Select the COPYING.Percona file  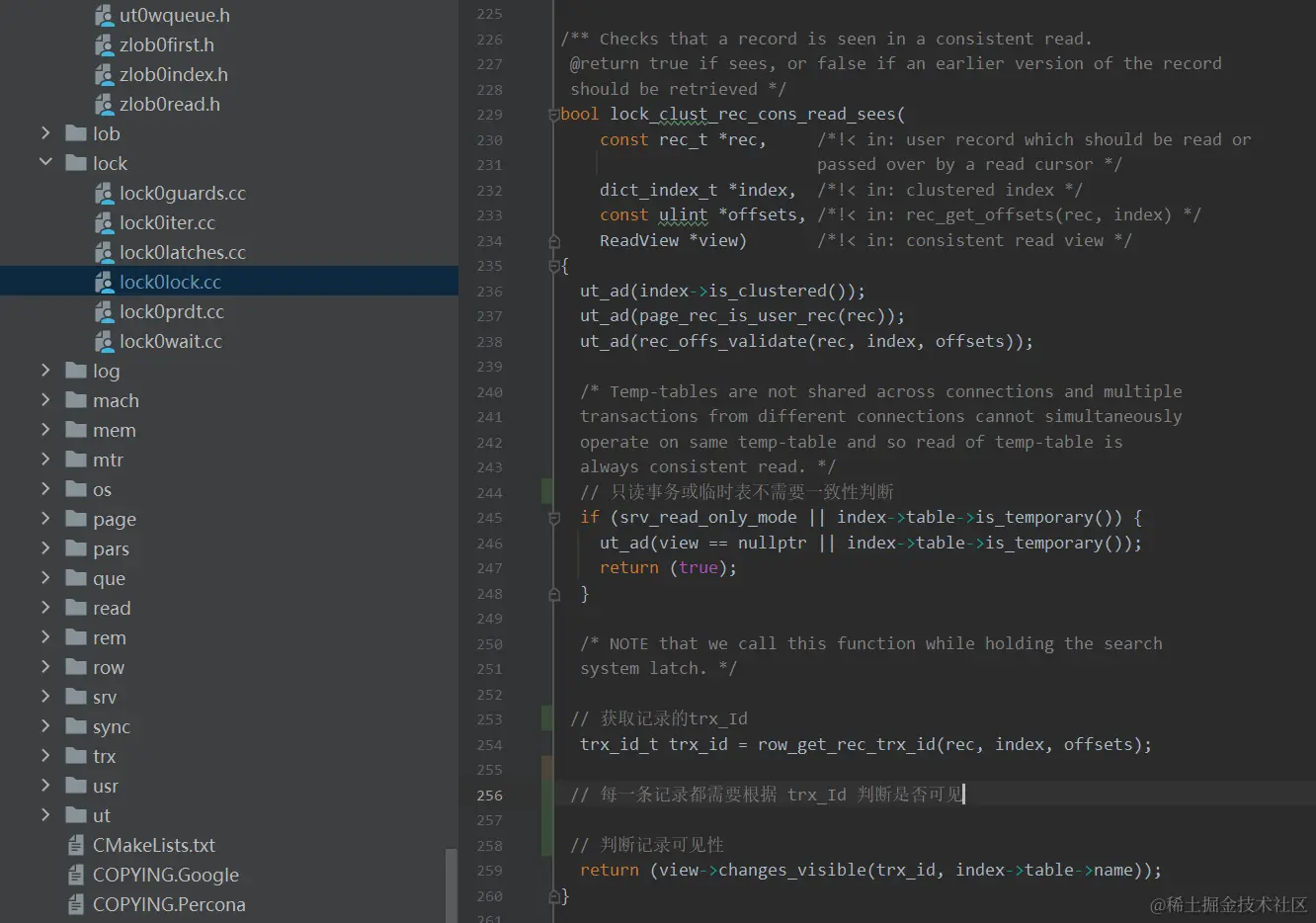[169, 904]
